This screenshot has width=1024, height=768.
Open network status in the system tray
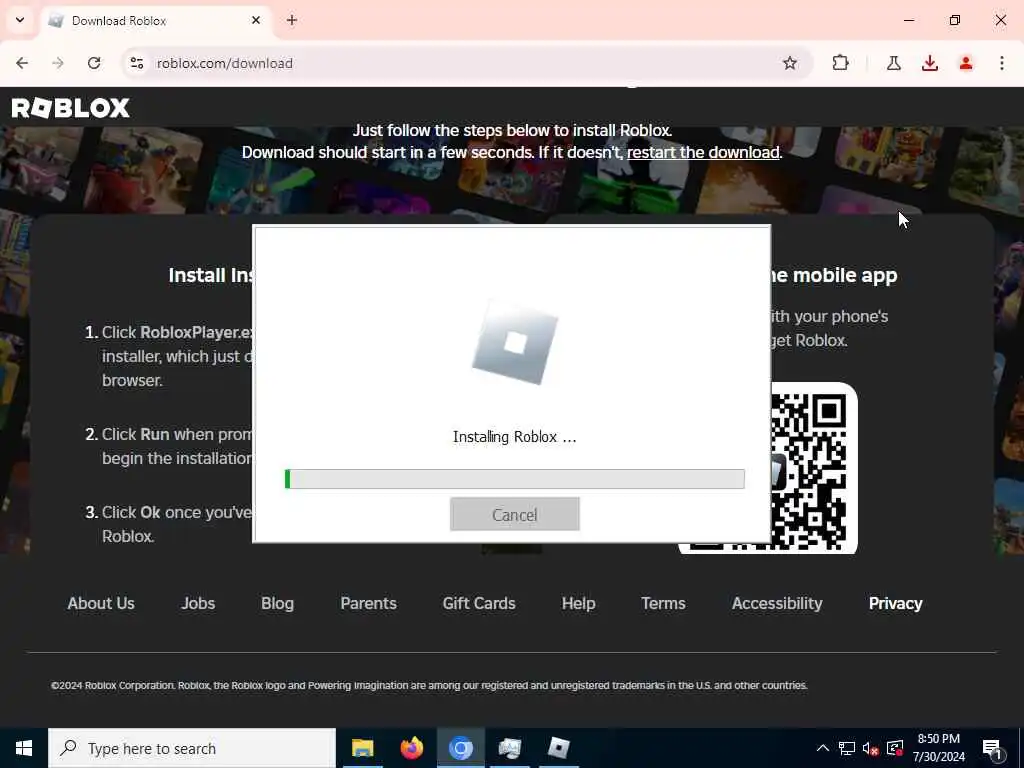[x=847, y=748]
